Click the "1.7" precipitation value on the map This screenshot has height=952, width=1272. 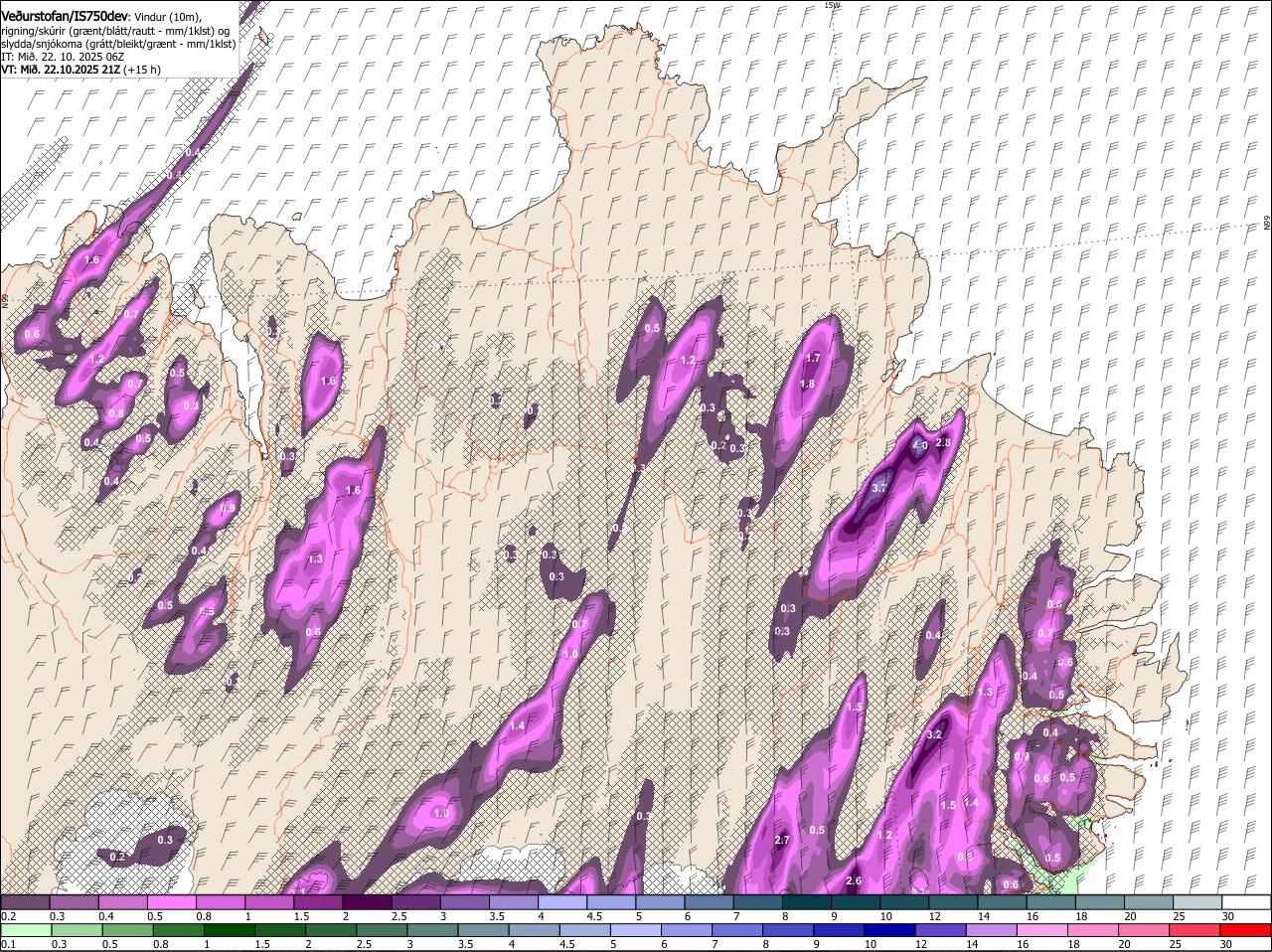[812, 359]
